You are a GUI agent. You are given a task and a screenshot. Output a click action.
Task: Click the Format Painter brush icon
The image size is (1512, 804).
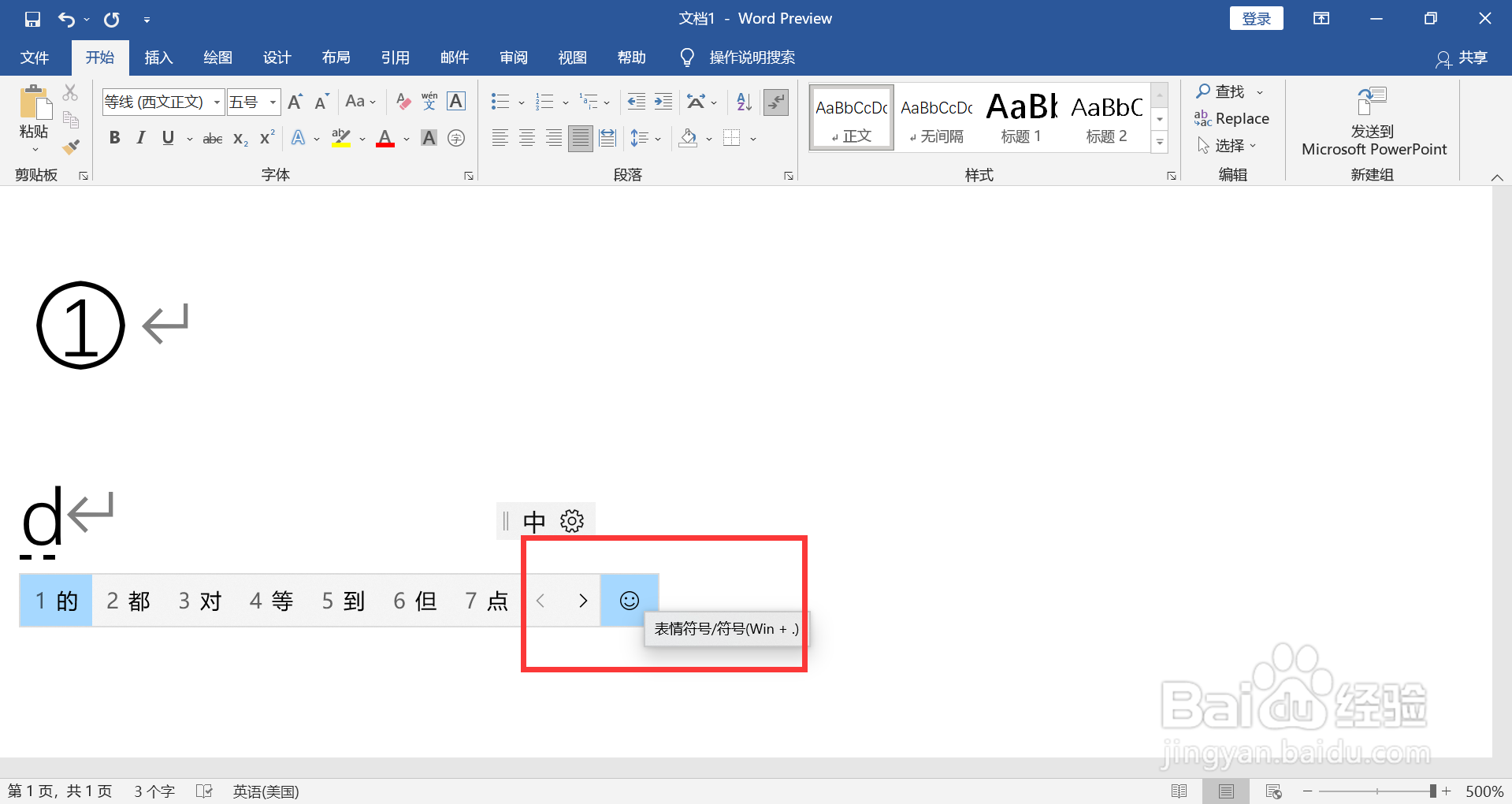coord(71,147)
